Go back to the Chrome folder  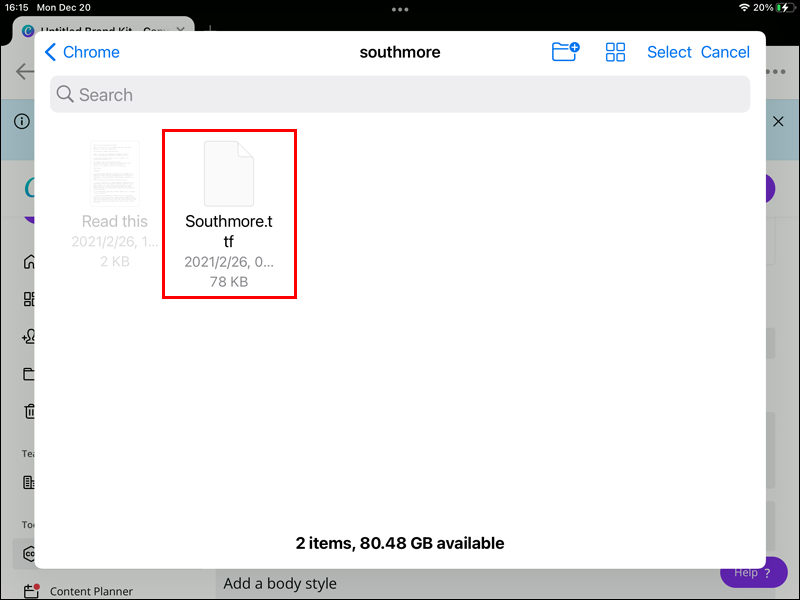pos(82,52)
